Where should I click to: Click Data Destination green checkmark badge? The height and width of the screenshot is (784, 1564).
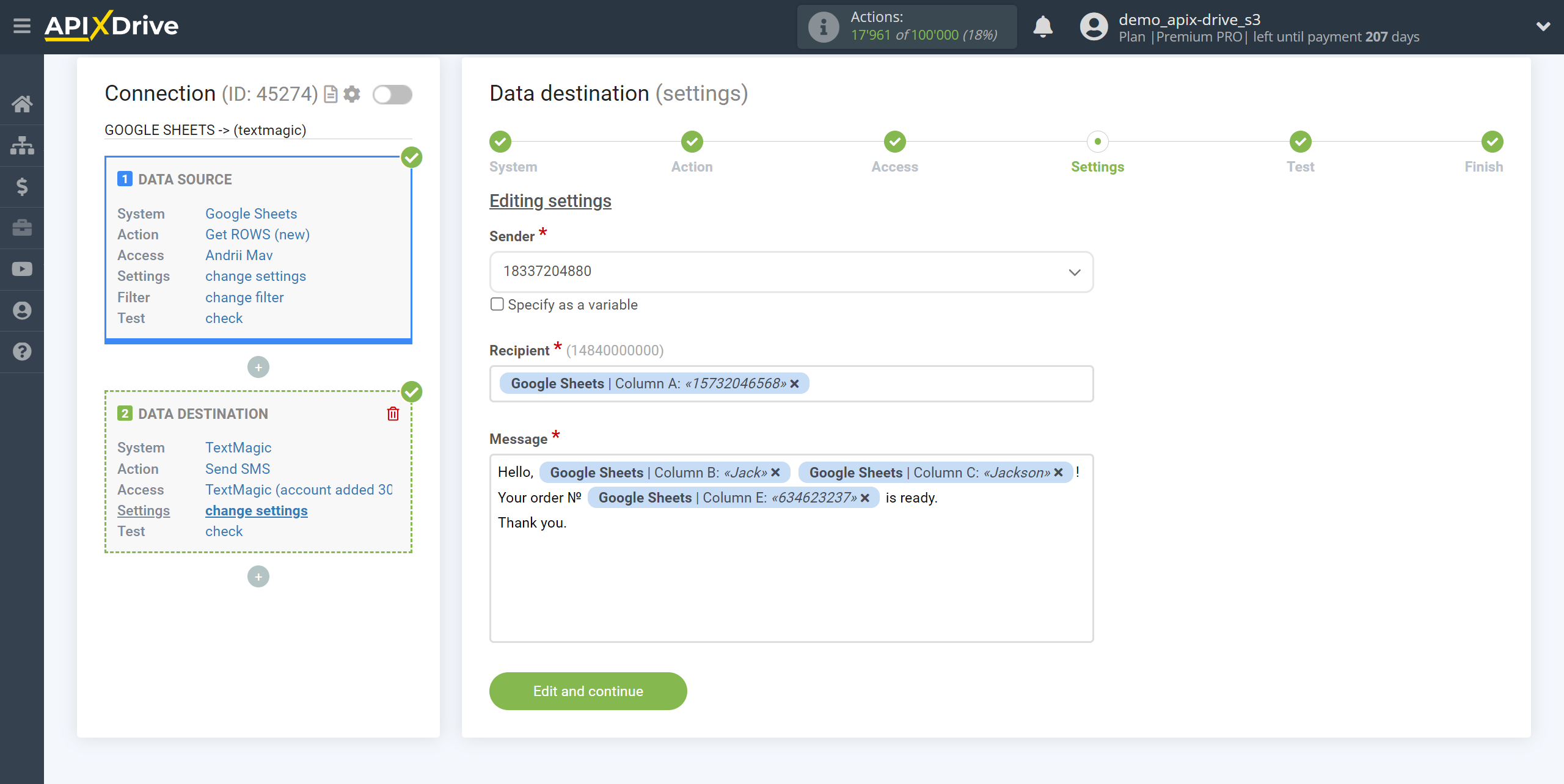tap(412, 392)
